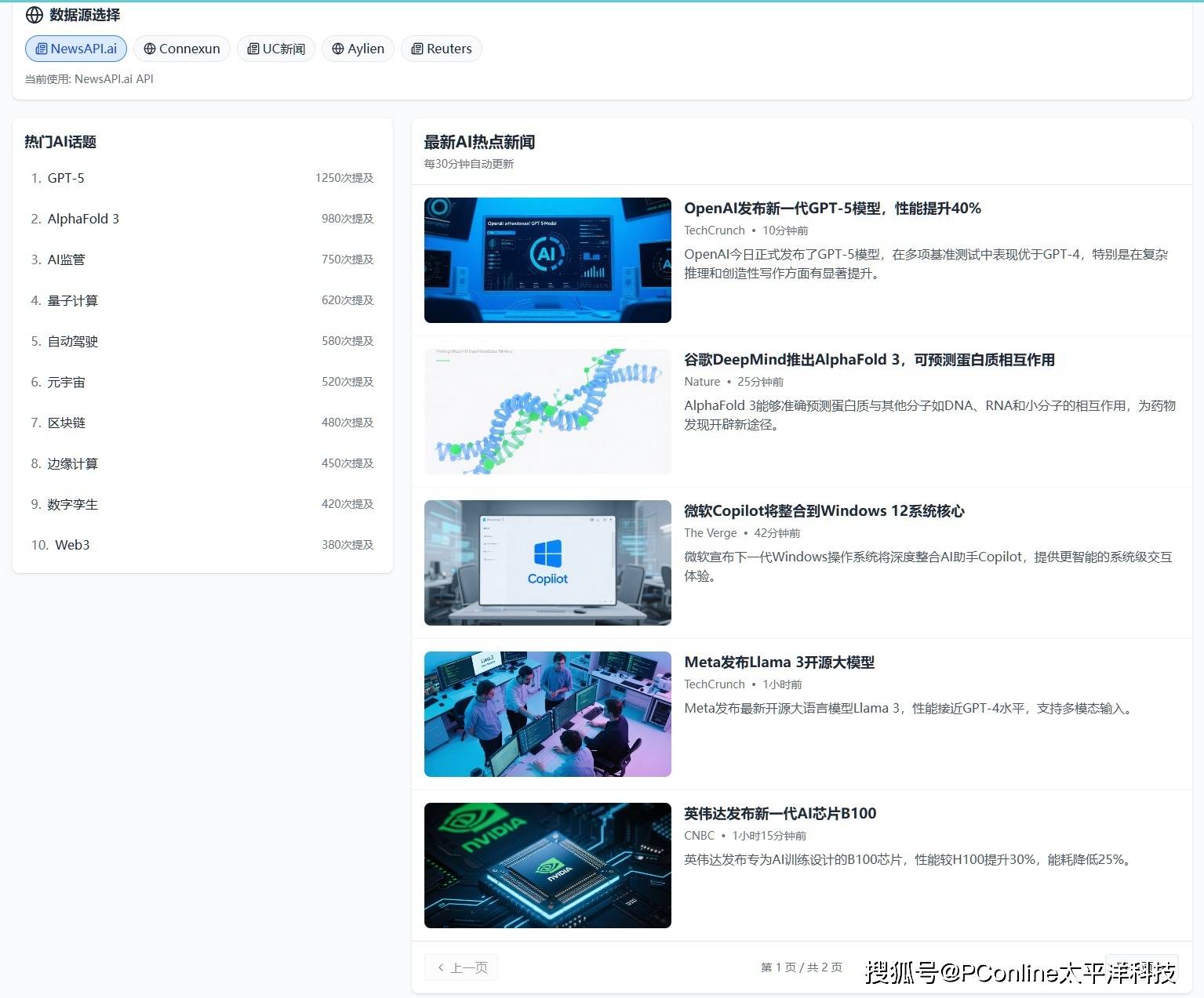
Task: Go to previous page with 上一页
Action: click(461, 967)
